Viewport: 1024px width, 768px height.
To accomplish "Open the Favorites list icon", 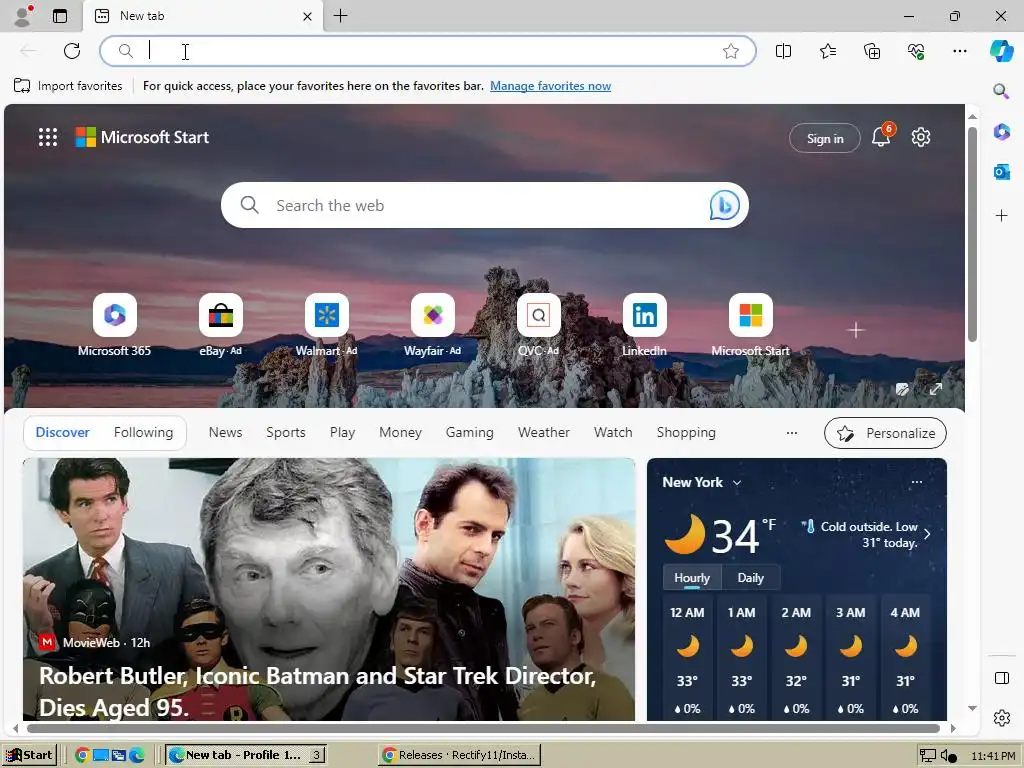I will tap(827, 51).
